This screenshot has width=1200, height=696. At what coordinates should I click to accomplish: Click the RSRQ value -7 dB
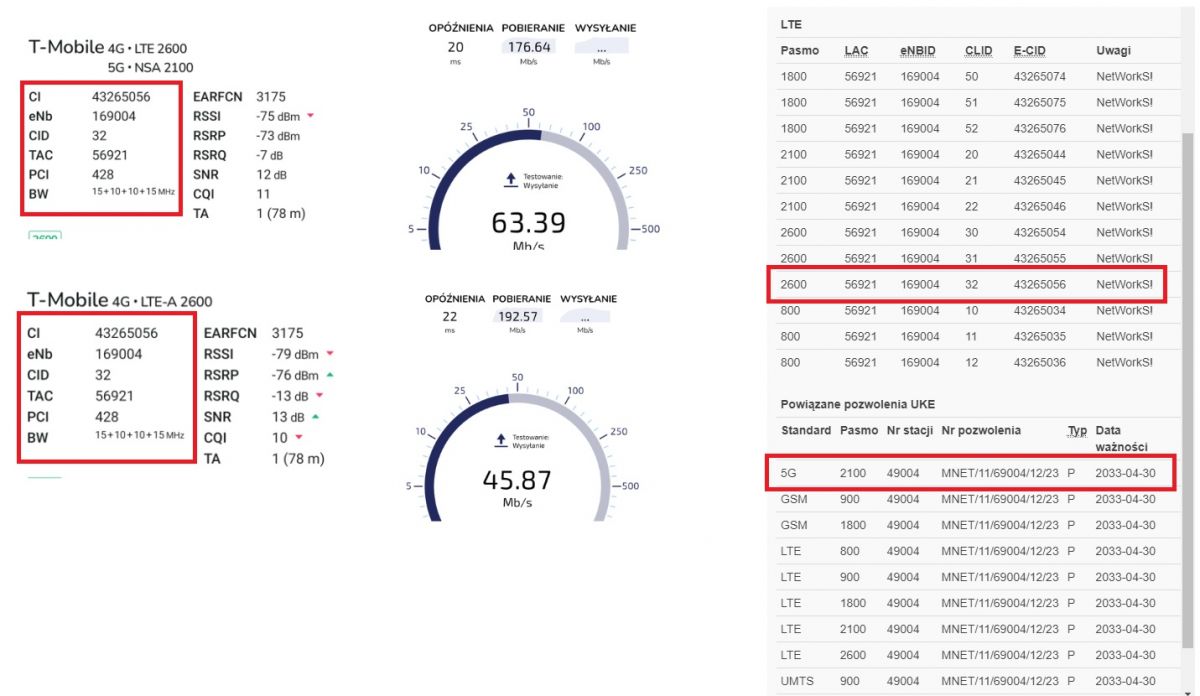(272, 155)
